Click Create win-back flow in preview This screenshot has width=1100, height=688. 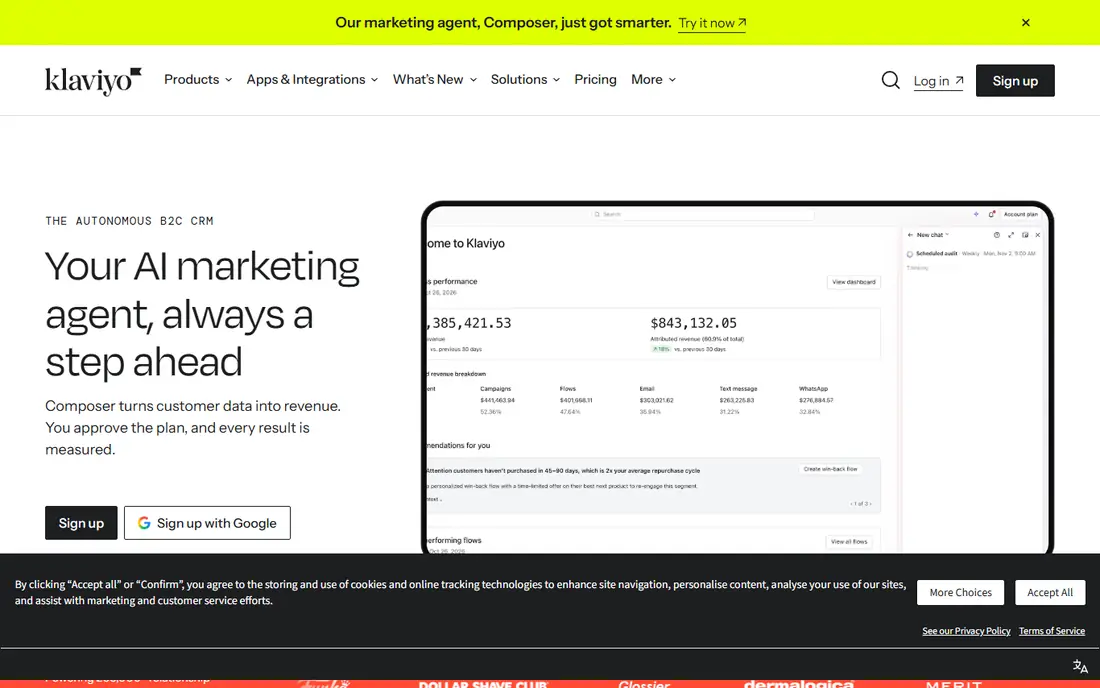click(x=831, y=469)
